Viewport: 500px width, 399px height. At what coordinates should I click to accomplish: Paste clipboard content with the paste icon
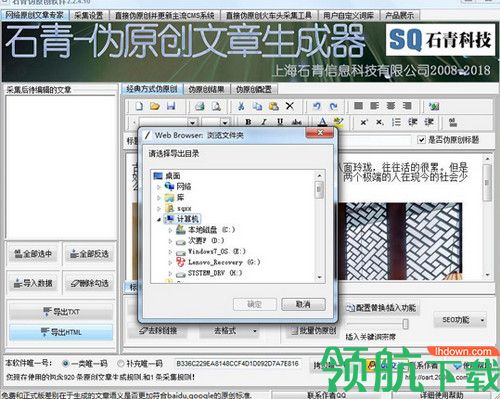[273, 106]
